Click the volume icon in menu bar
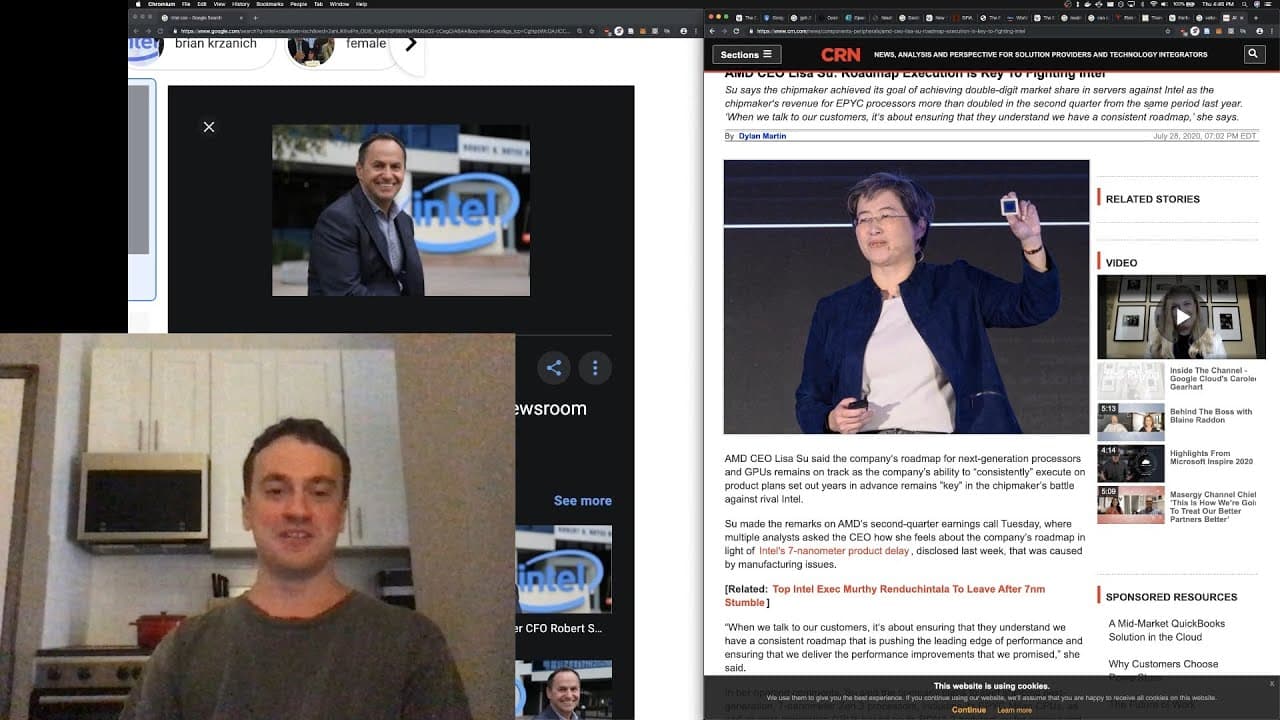1280x720 pixels. (1164, 4)
